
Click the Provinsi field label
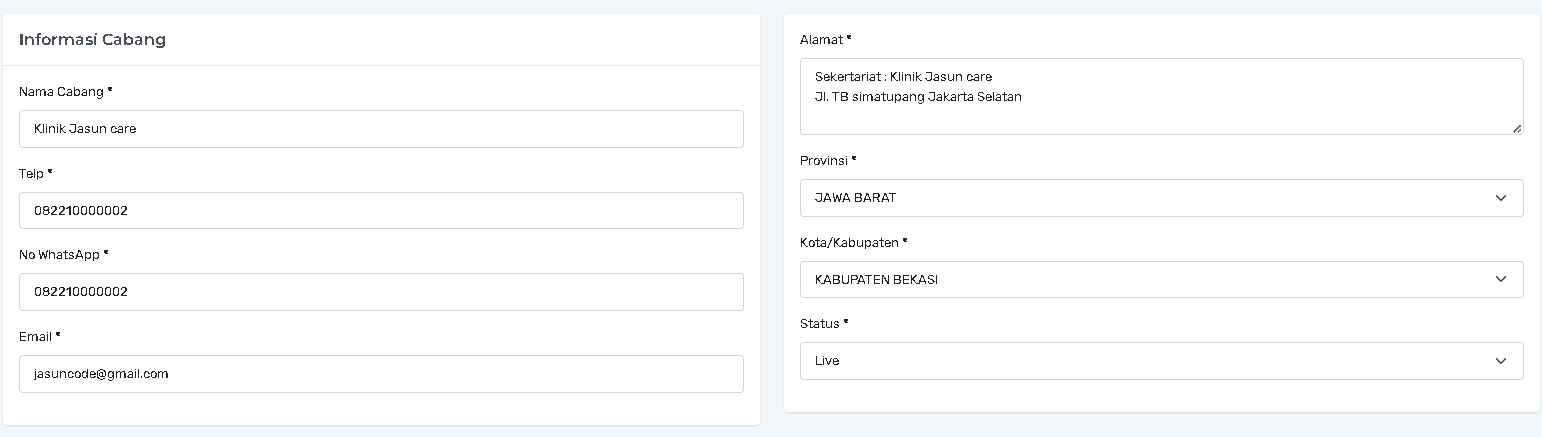[827, 161]
